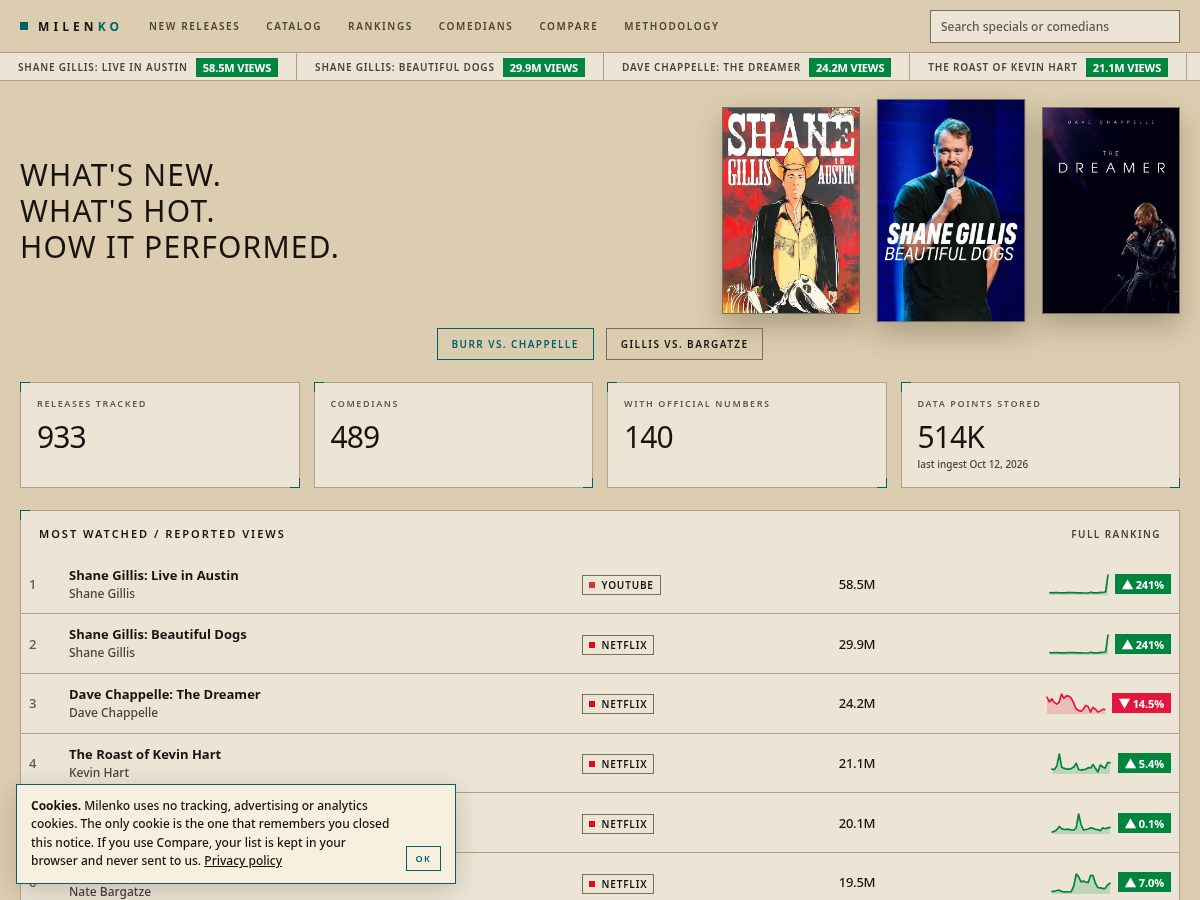Open the Methodology page

tap(671, 26)
